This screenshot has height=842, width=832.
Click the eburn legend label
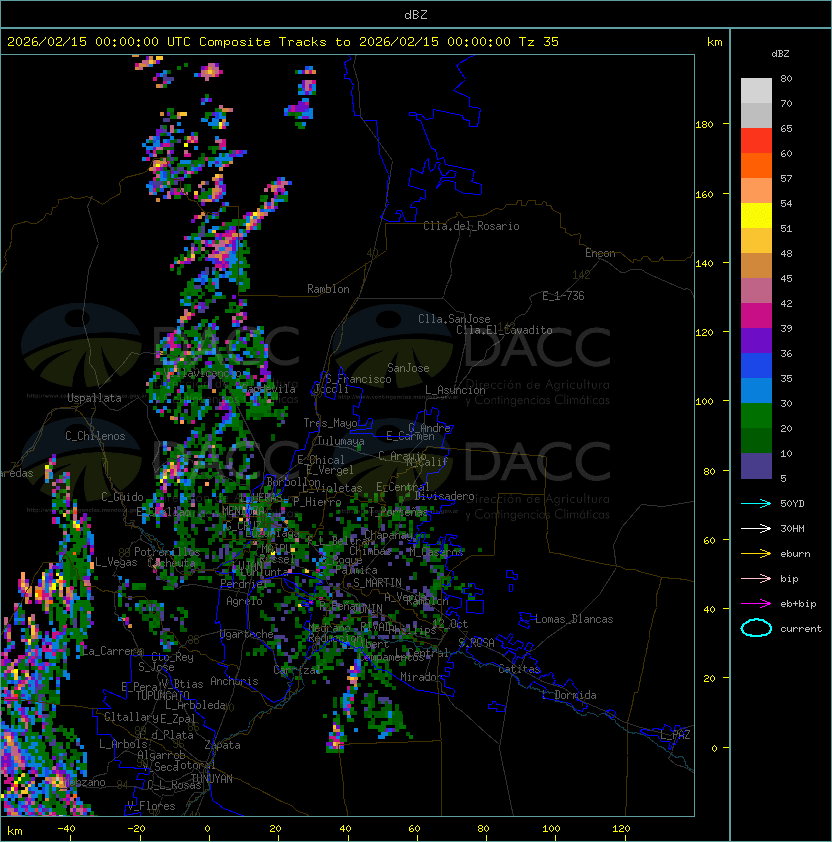pos(795,554)
